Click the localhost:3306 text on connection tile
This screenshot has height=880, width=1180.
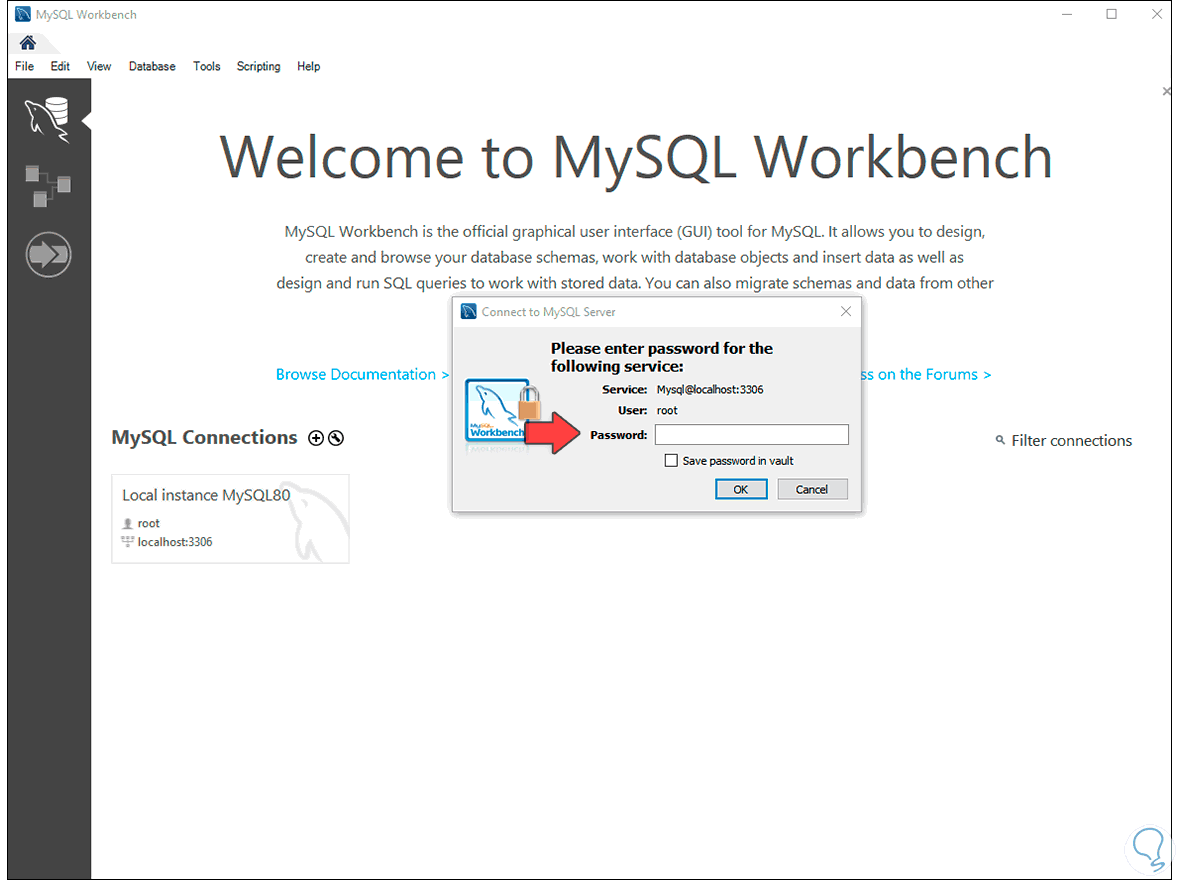tap(175, 542)
